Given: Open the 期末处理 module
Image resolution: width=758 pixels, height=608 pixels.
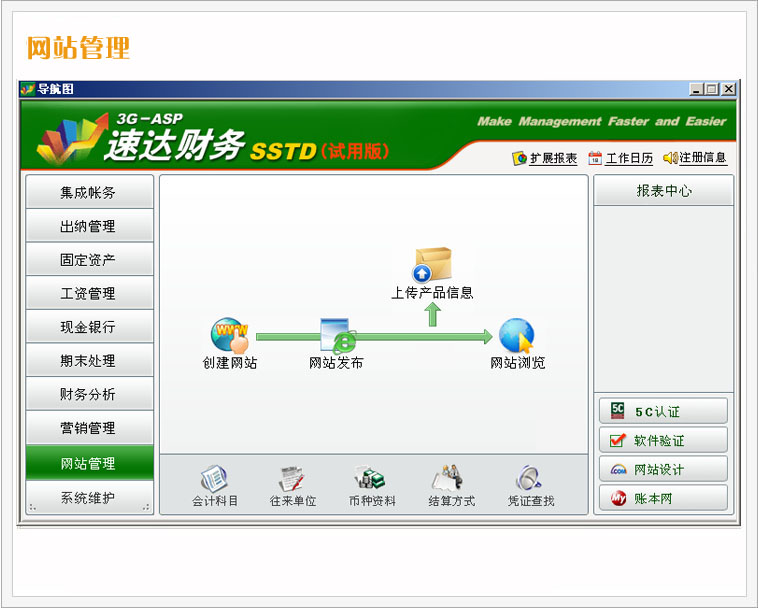Looking at the screenshot, I should (89, 361).
